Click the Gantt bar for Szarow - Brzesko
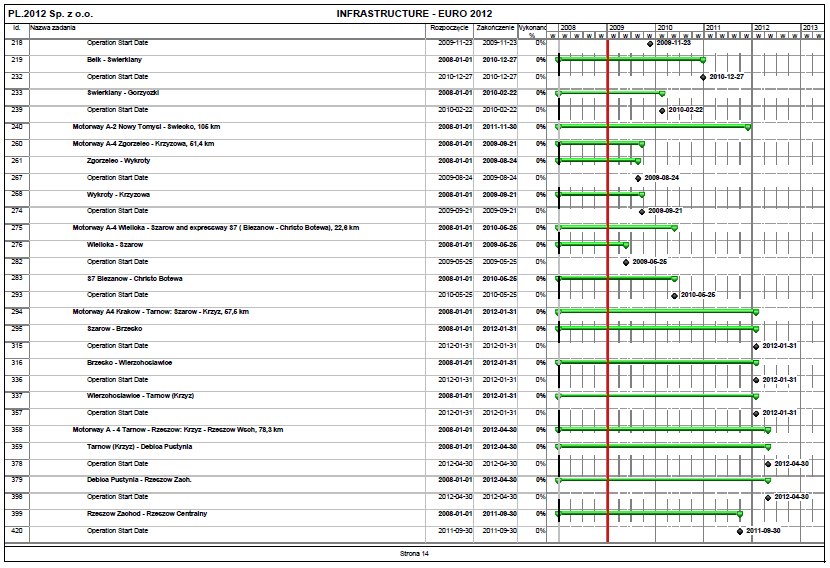This screenshot has height=568, width=830. (657, 328)
